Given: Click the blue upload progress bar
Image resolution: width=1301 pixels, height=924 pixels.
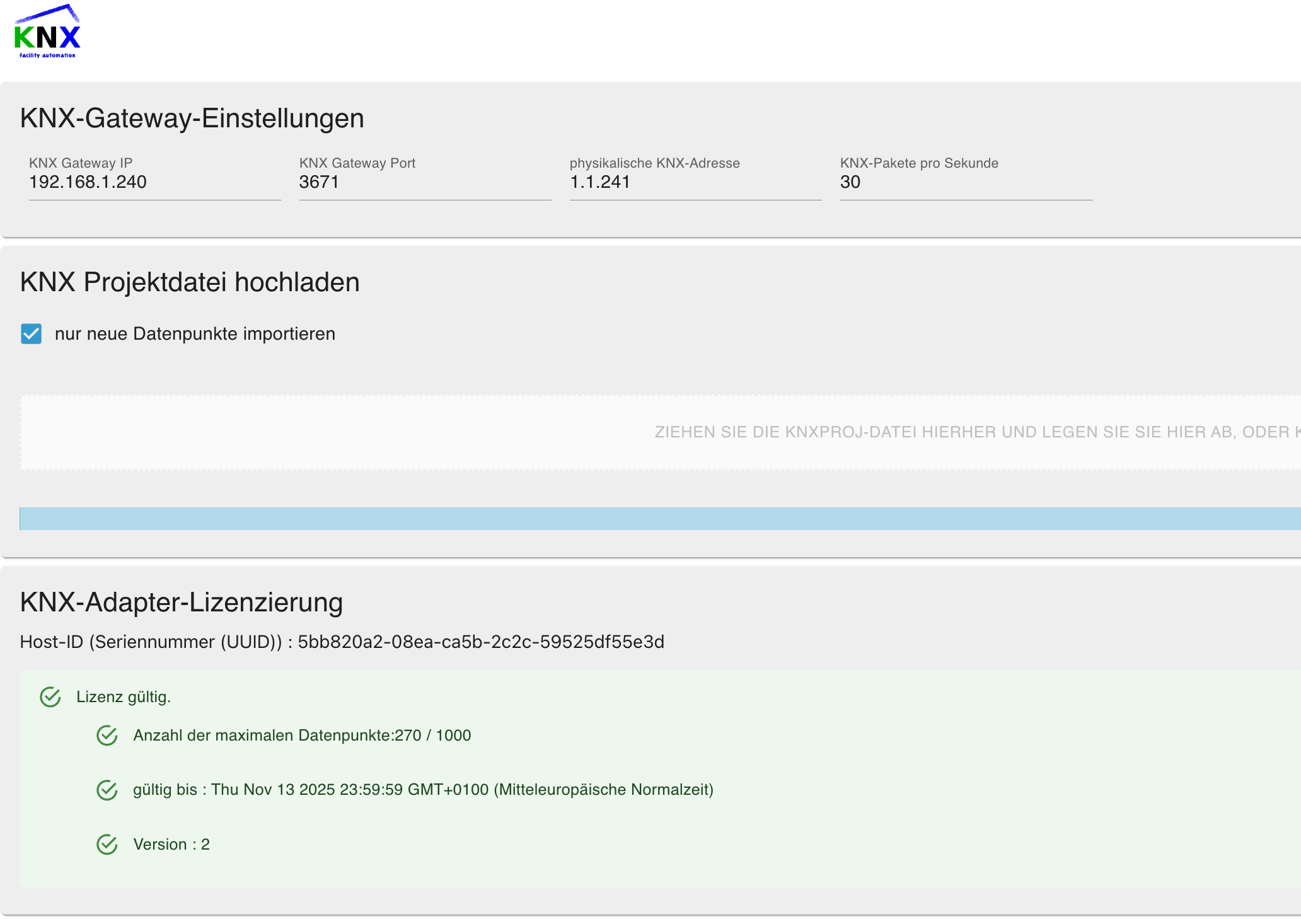Looking at the screenshot, I should click(661, 519).
